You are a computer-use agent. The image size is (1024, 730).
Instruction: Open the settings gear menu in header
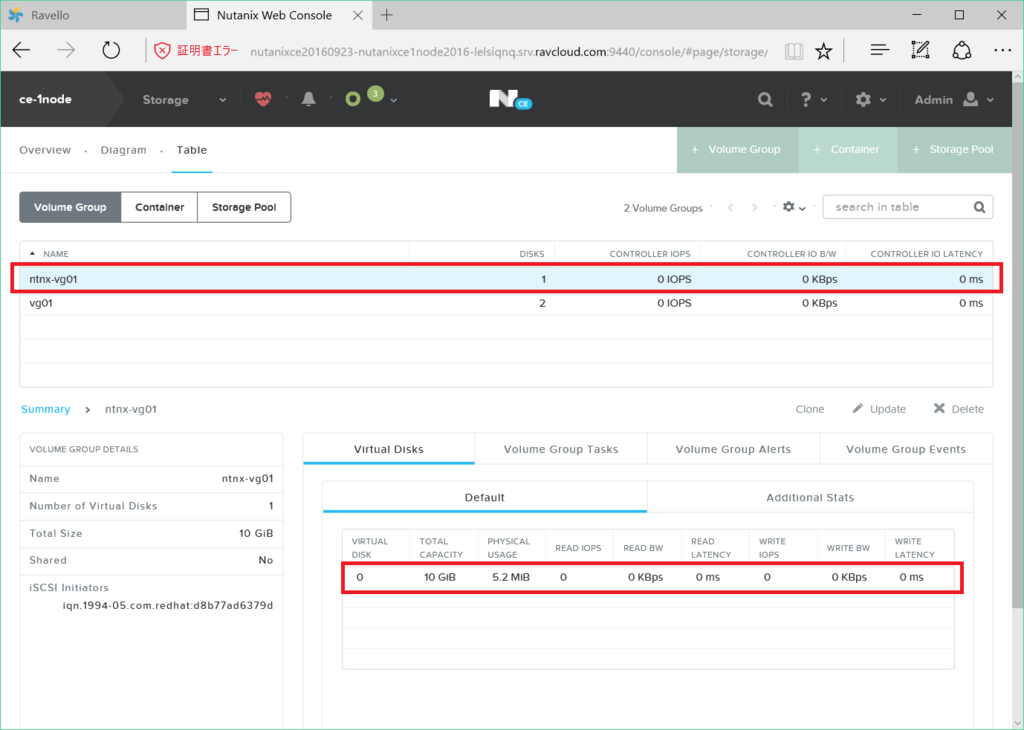click(871, 99)
